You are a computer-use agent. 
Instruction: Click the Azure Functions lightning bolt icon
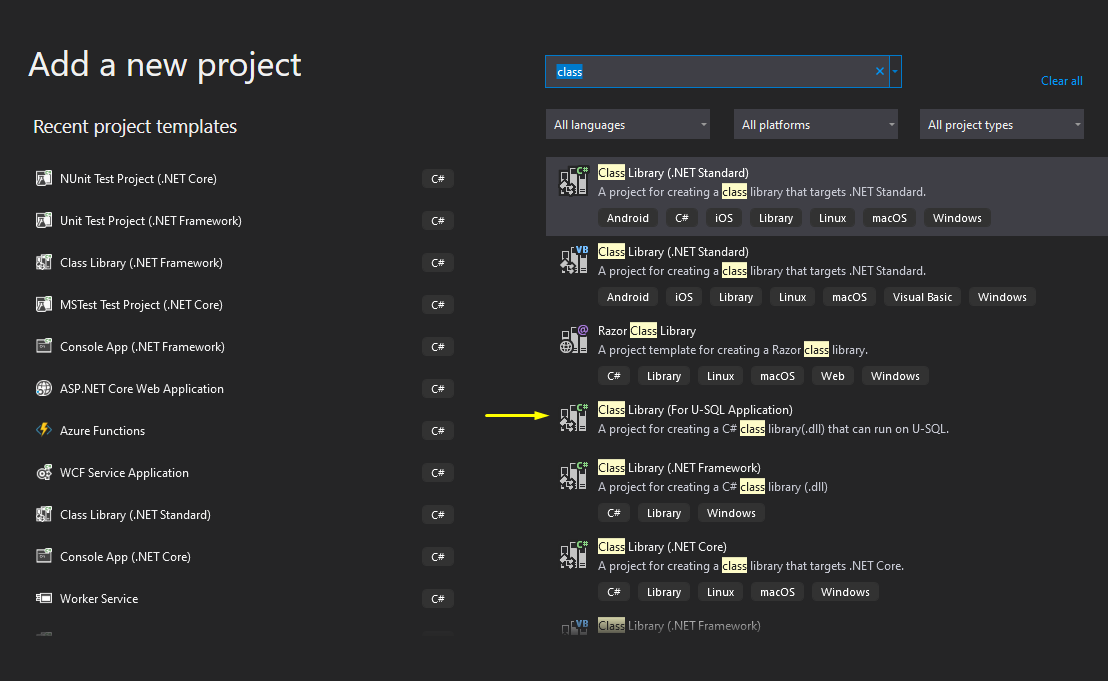point(44,430)
